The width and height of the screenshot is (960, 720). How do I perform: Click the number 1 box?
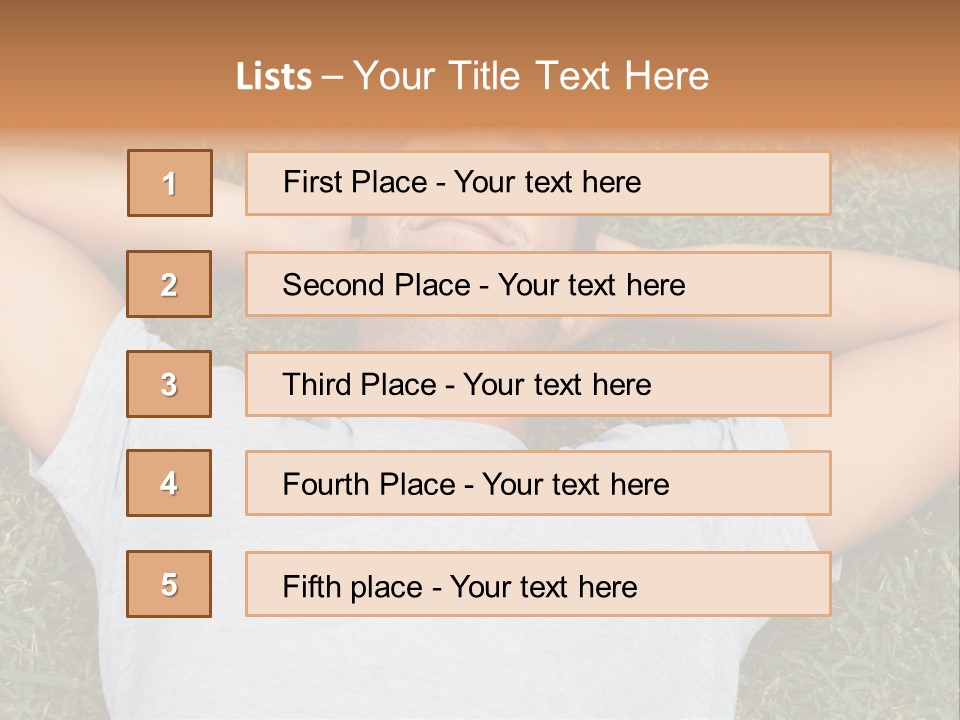(170, 183)
